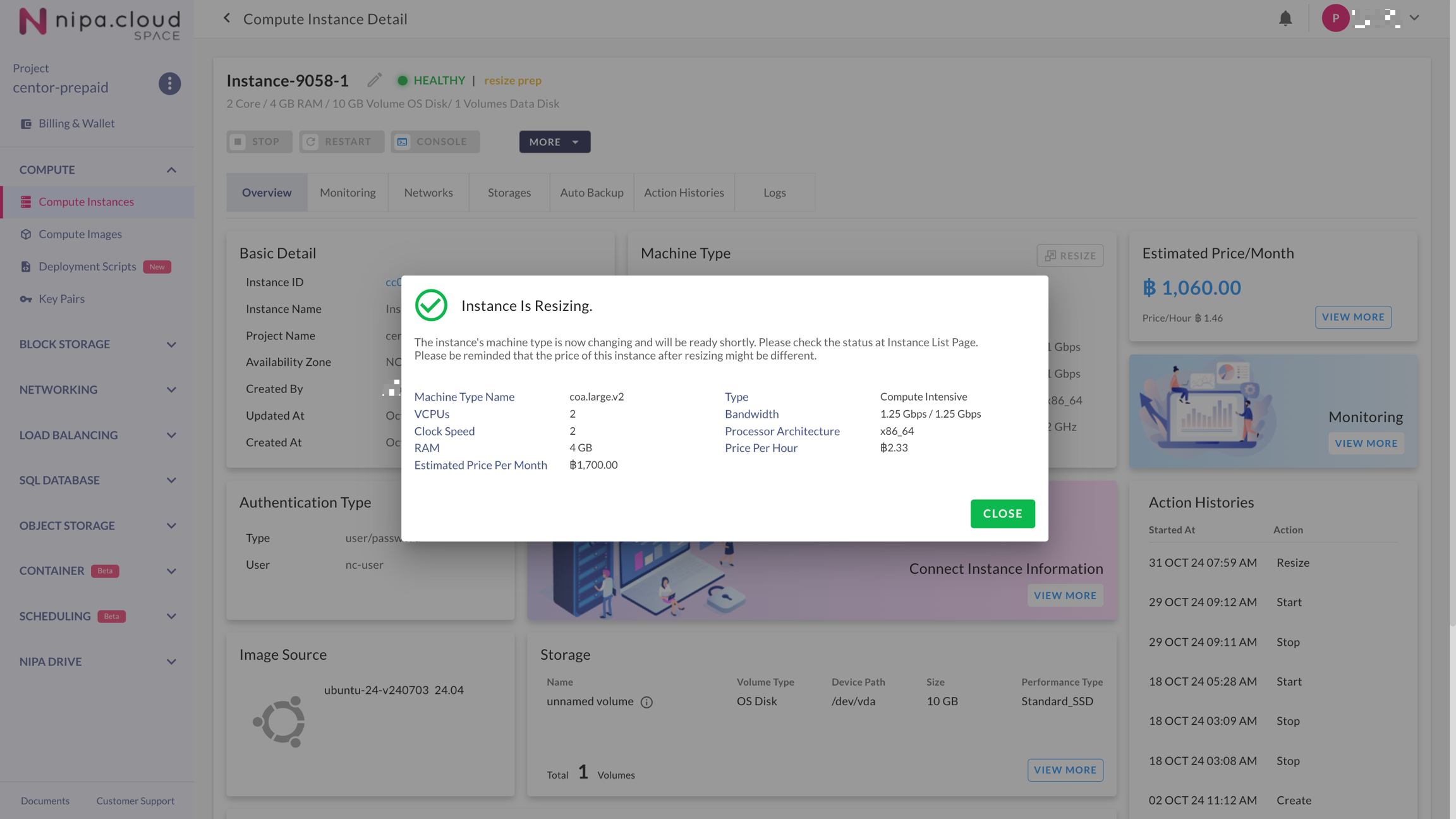1456x819 pixels.
Task: Open Customer Support link
Action: click(135, 801)
